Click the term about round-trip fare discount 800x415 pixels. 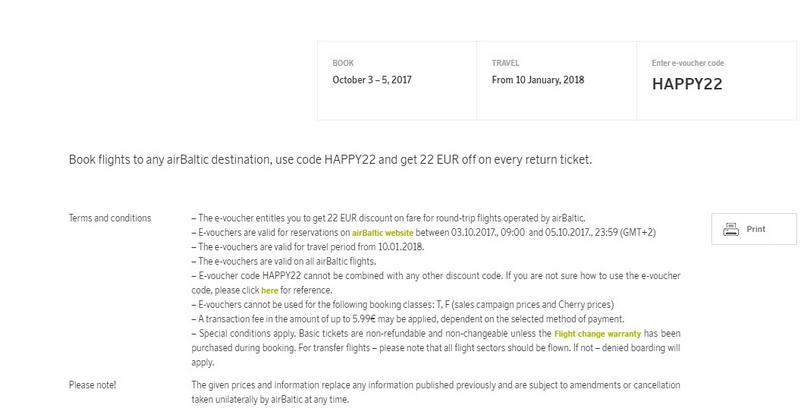coord(388,218)
